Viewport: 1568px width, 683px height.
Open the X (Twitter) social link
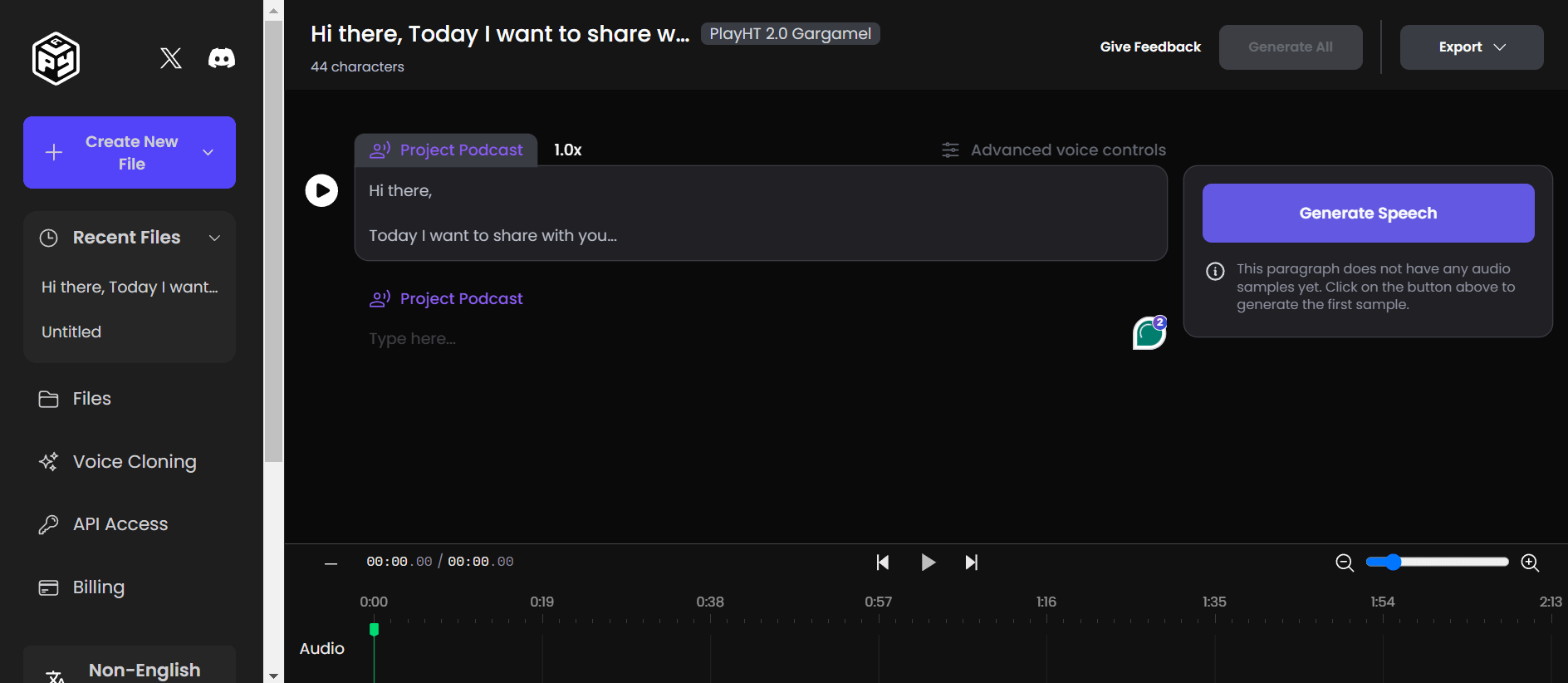(x=171, y=58)
